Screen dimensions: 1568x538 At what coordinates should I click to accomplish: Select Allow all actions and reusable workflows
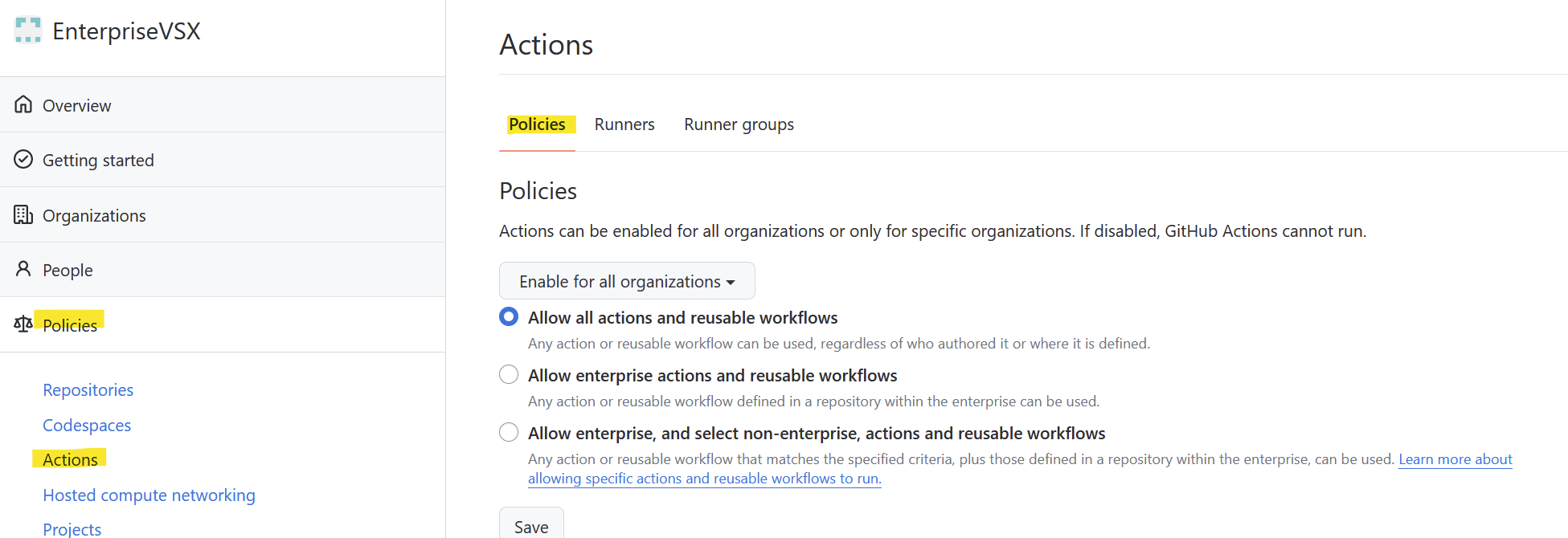click(x=509, y=316)
